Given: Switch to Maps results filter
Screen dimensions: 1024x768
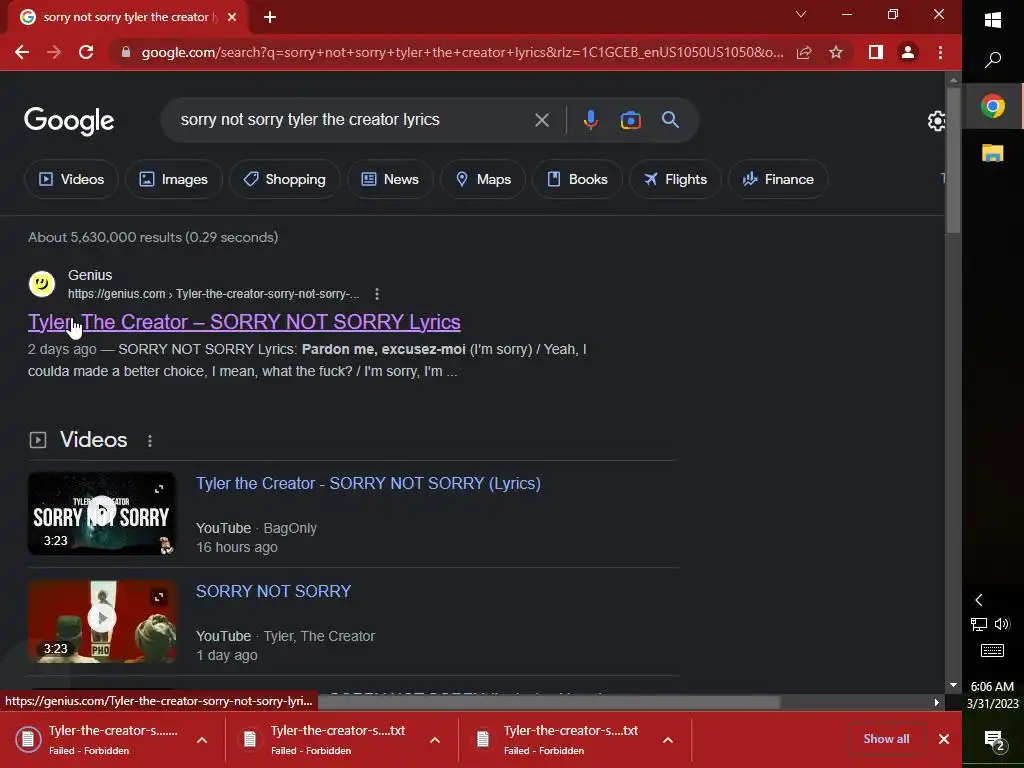Looking at the screenshot, I should point(483,179).
